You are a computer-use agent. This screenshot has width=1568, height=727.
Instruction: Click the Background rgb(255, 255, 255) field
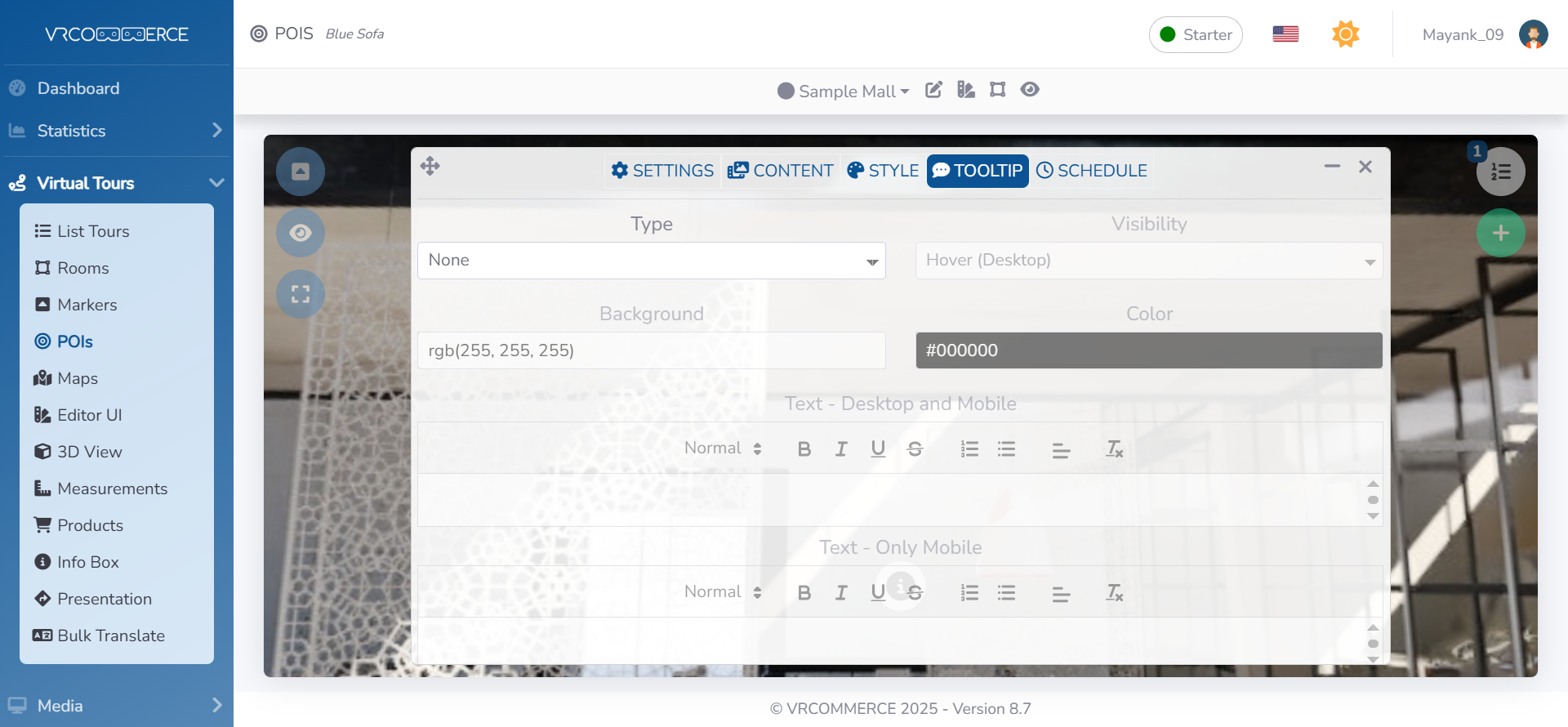pyautogui.click(x=651, y=350)
